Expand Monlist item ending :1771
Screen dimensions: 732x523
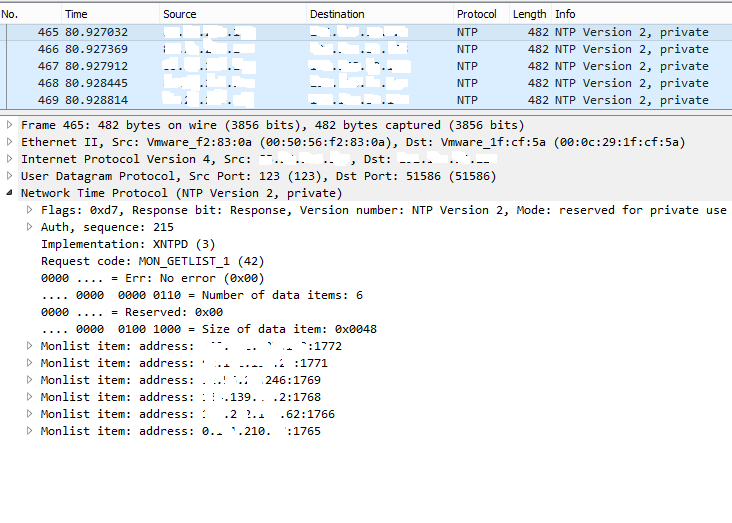pos(29,363)
